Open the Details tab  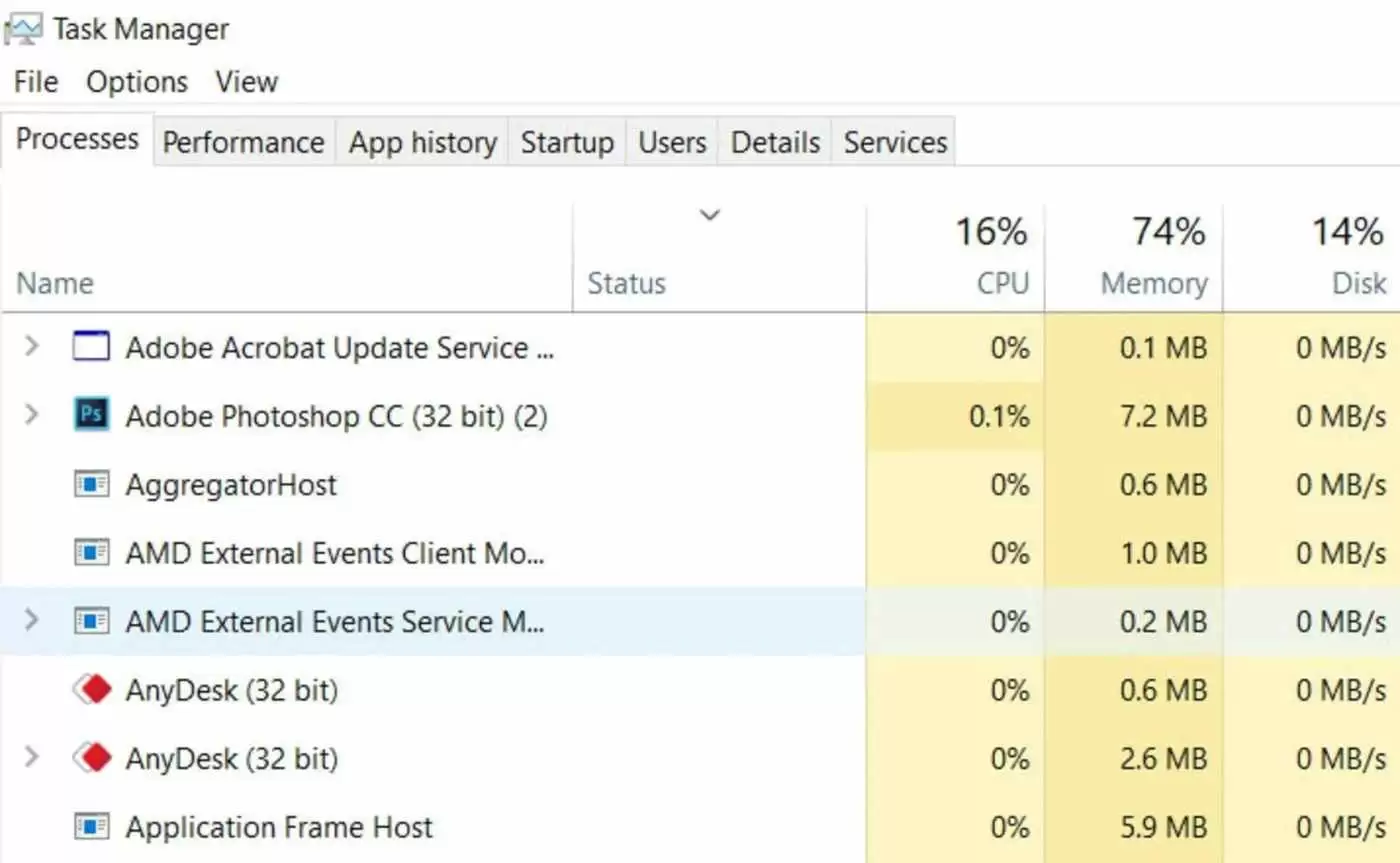(775, 142)
